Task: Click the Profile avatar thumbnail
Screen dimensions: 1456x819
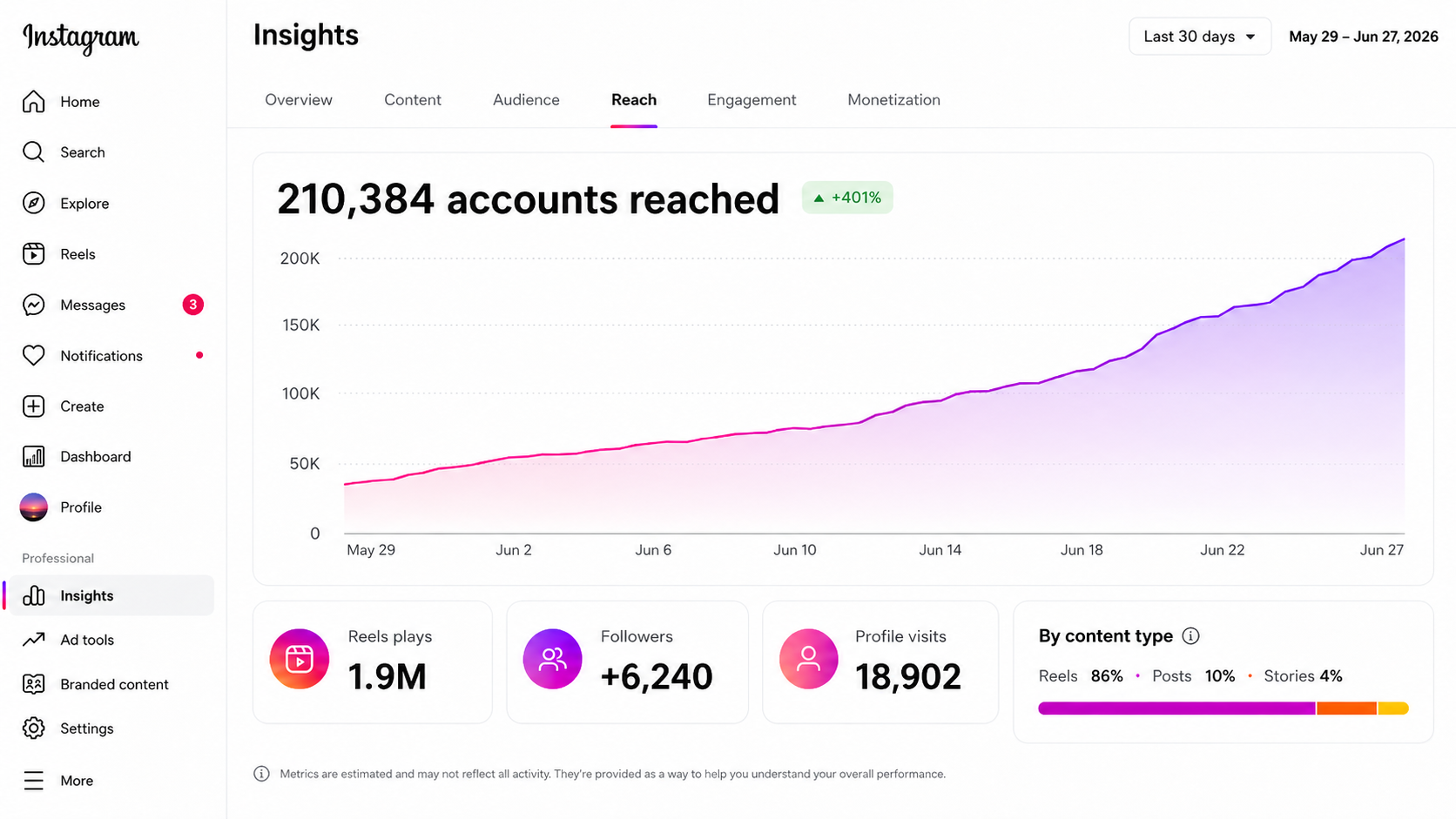Action: (33, 507)
